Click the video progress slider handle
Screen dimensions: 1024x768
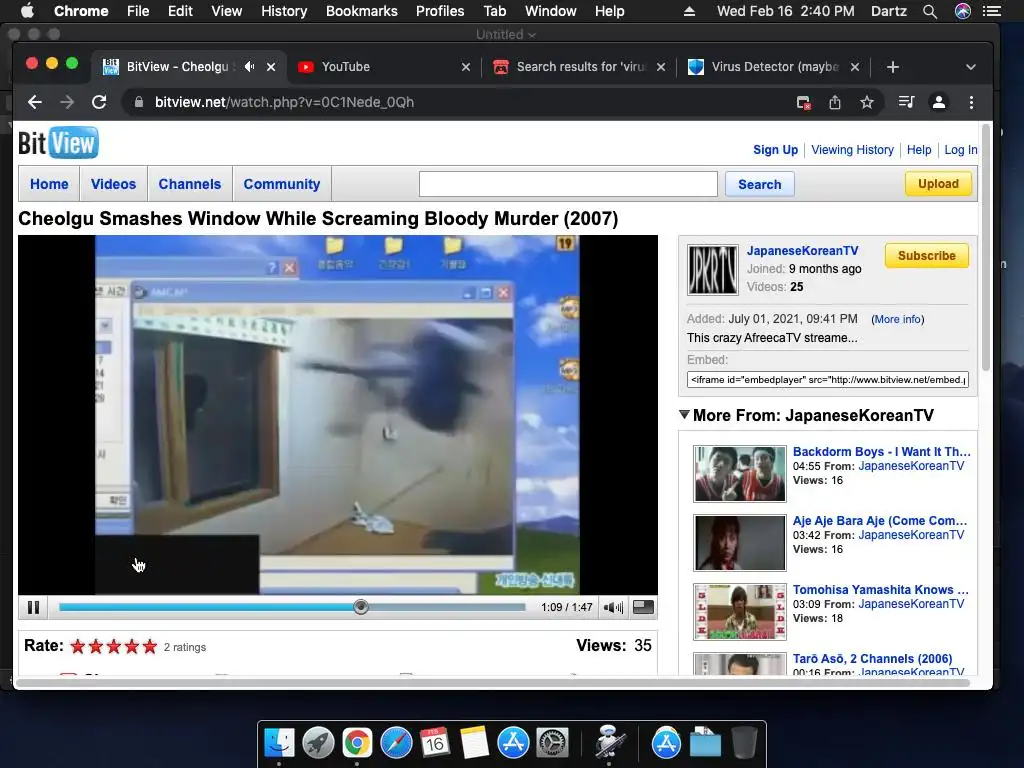(x=360, y=607)
